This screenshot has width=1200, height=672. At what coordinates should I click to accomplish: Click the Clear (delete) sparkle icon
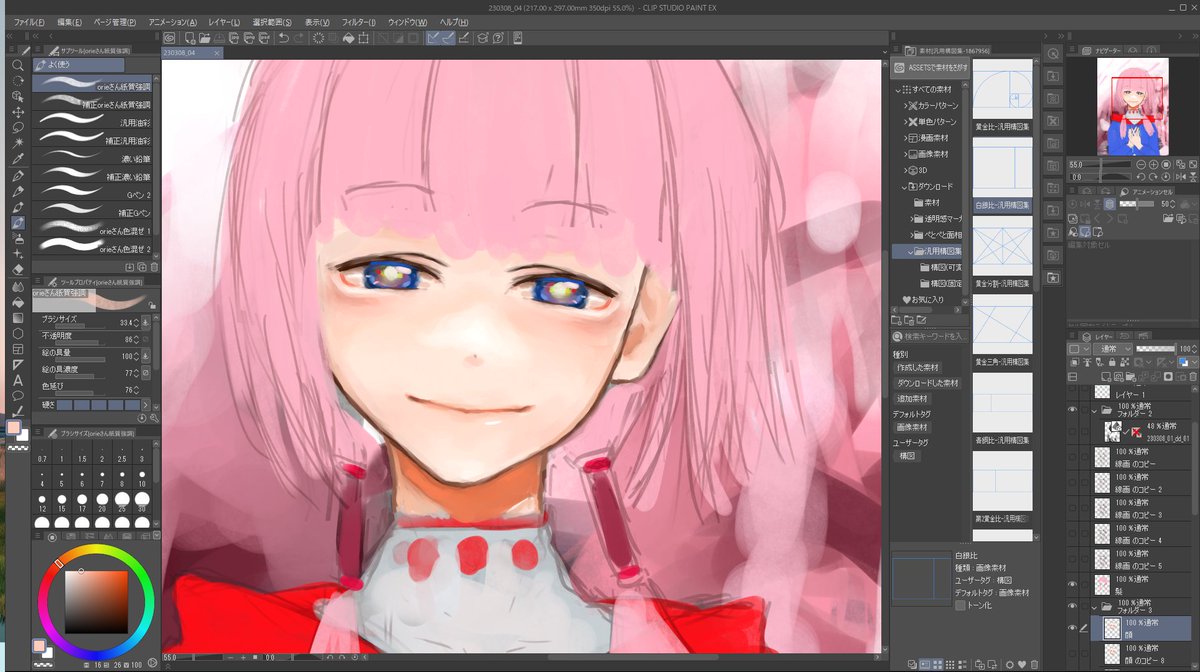pos(318,38)
